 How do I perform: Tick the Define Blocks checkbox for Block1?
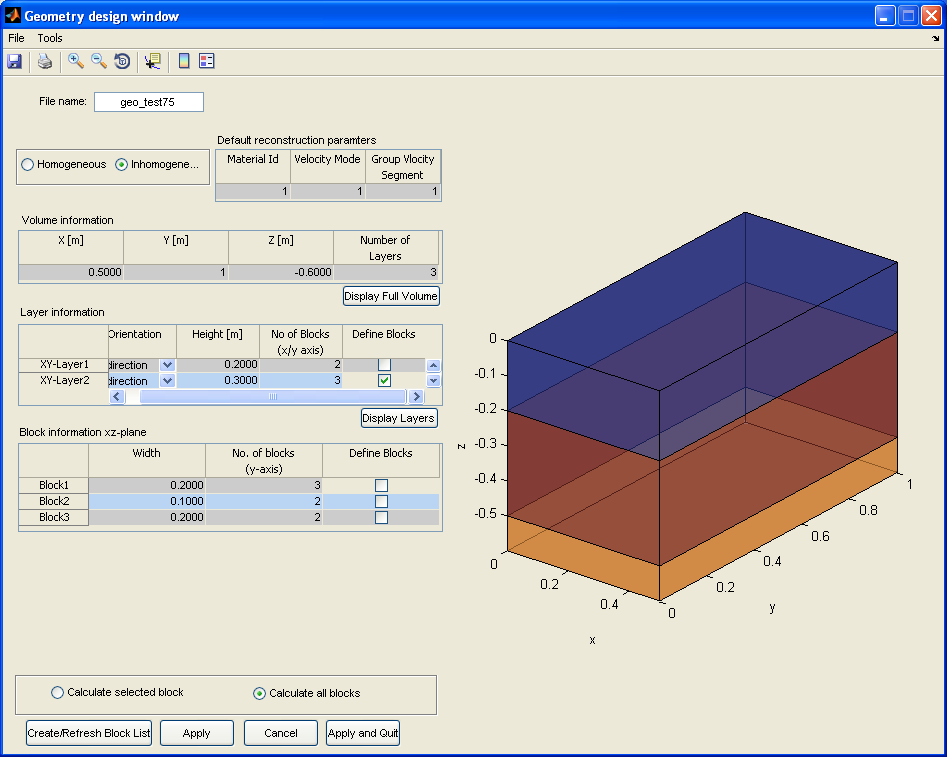pos(381,485)
